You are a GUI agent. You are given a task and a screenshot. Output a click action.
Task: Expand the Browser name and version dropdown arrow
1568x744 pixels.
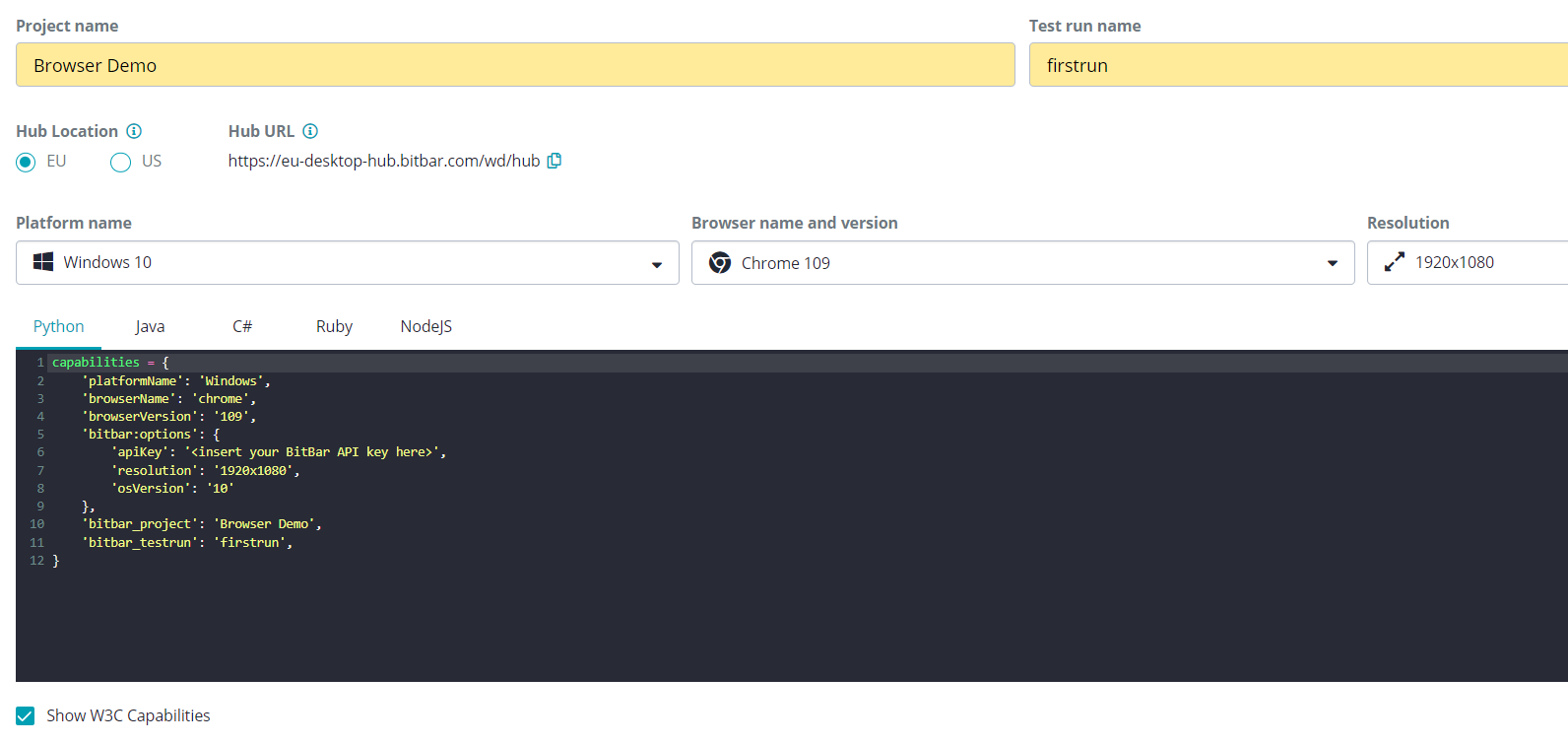(1333, 263)
